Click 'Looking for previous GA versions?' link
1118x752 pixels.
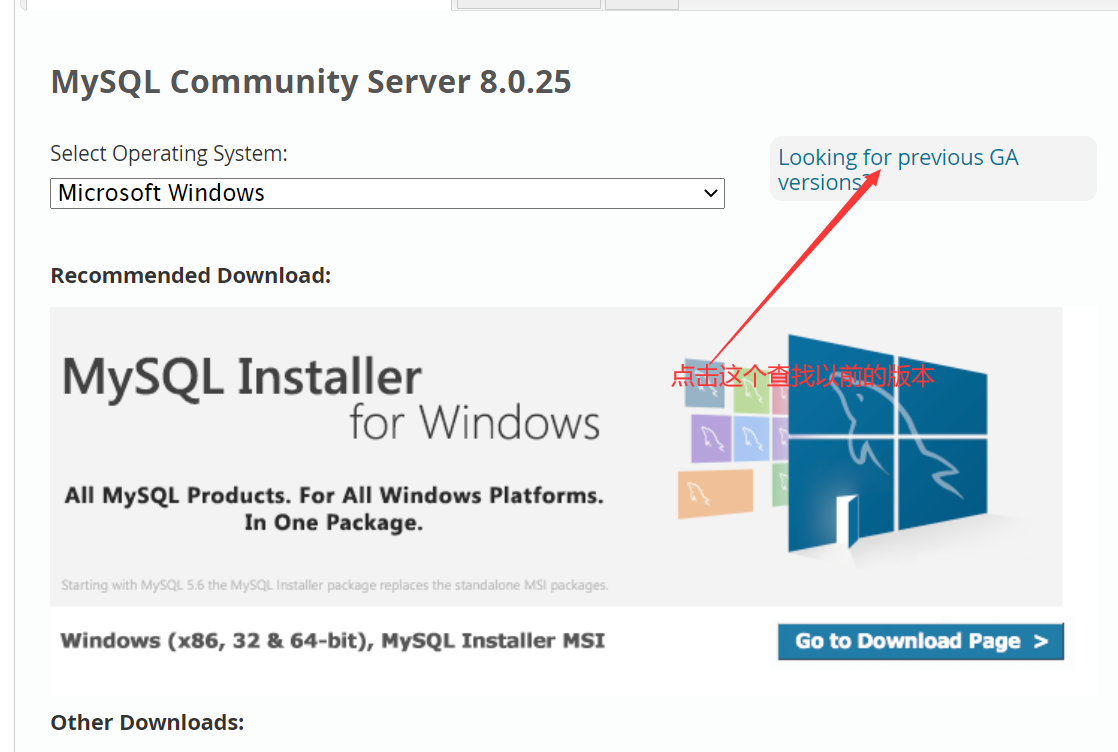pos(898,170)
